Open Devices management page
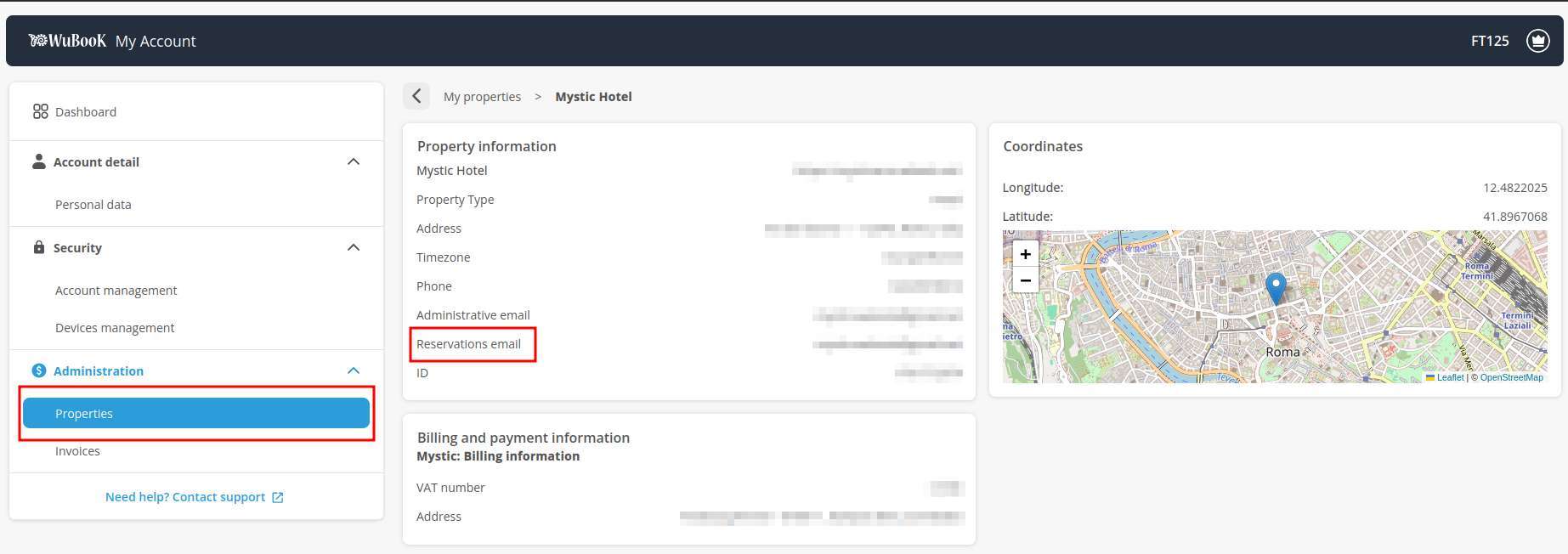The width and height of the screenshot is (1568, 554). [115, 328]
